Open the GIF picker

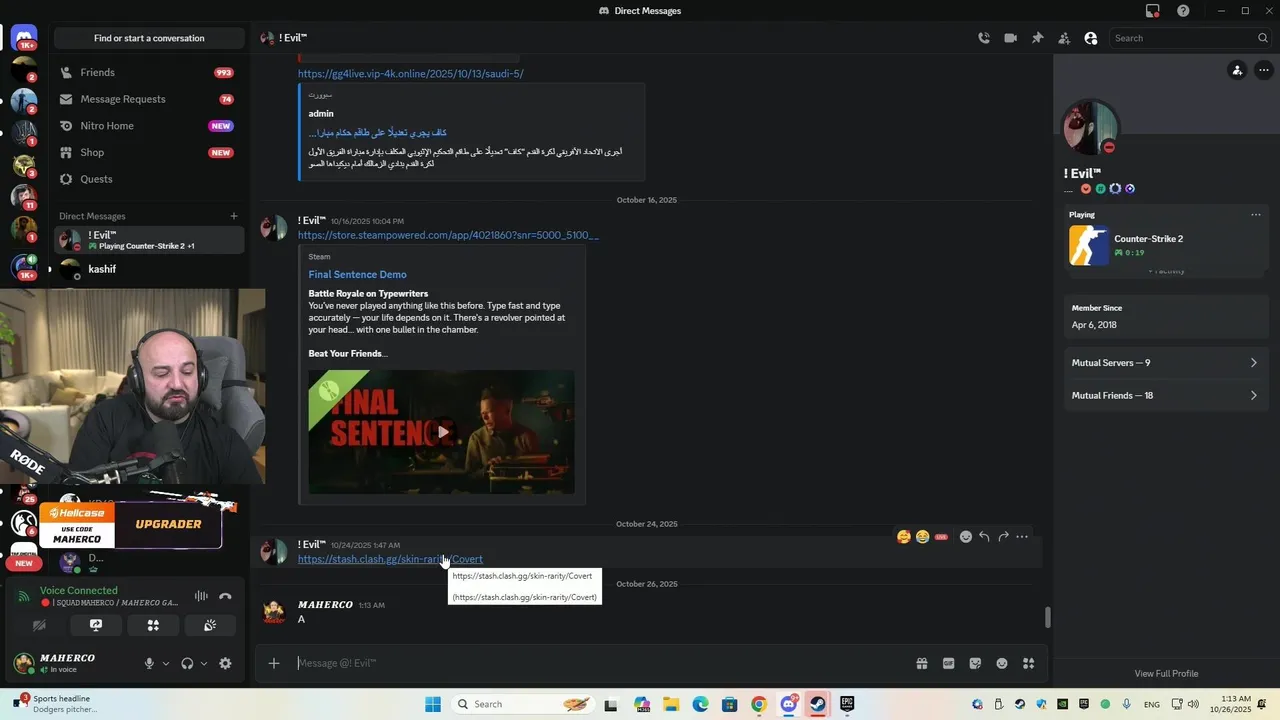point(948,663)
